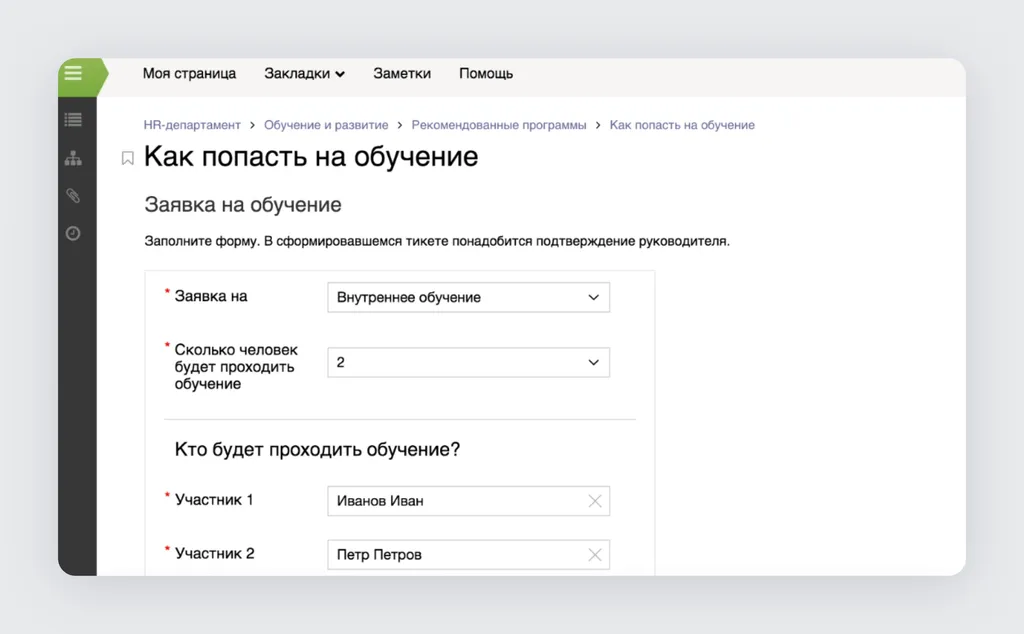1024x634 pixels.
Task: Bookmark this page with the flag icon
Action: (127, 158)
